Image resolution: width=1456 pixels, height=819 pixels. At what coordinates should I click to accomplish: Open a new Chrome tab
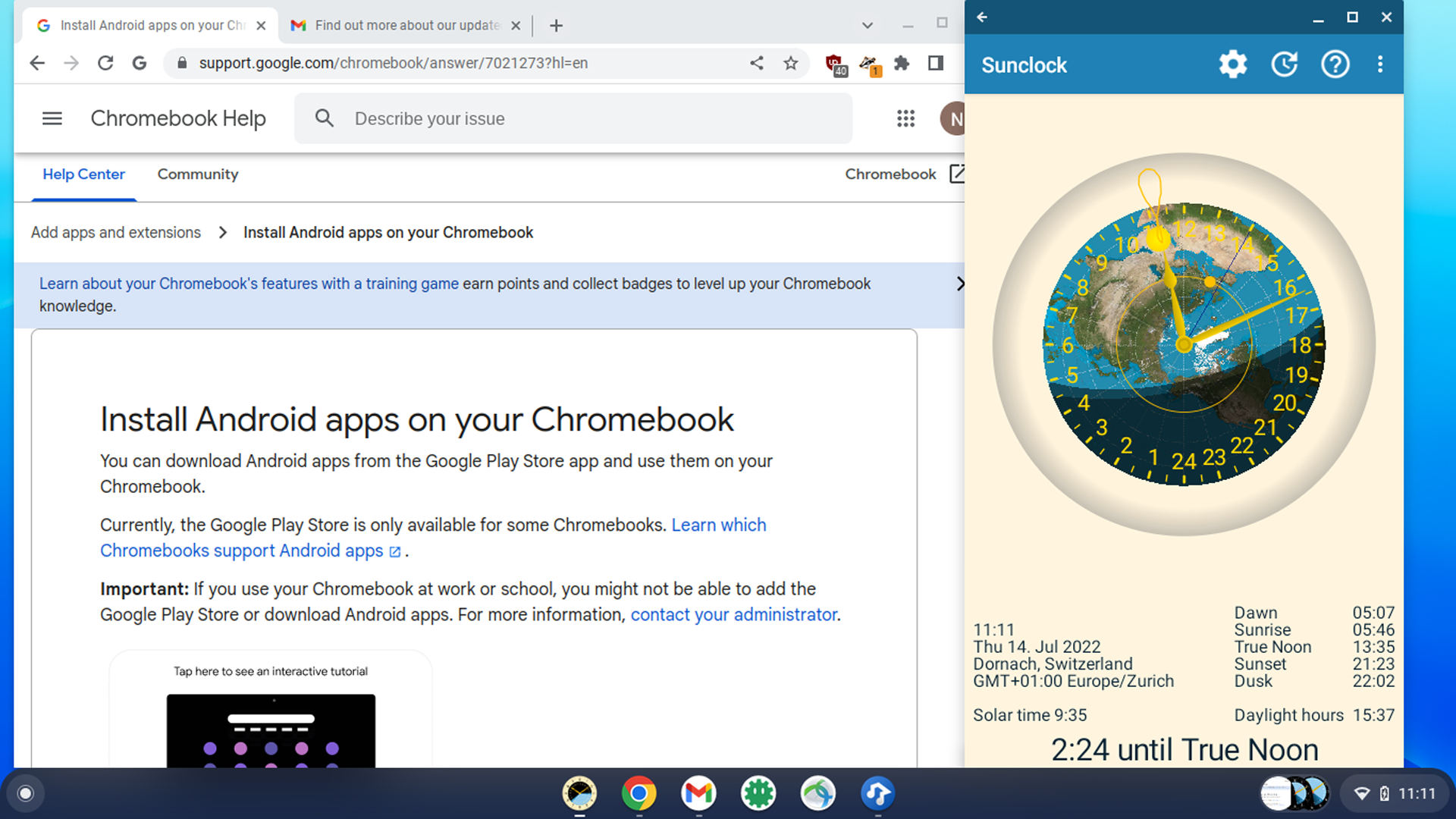pos(556,25)
